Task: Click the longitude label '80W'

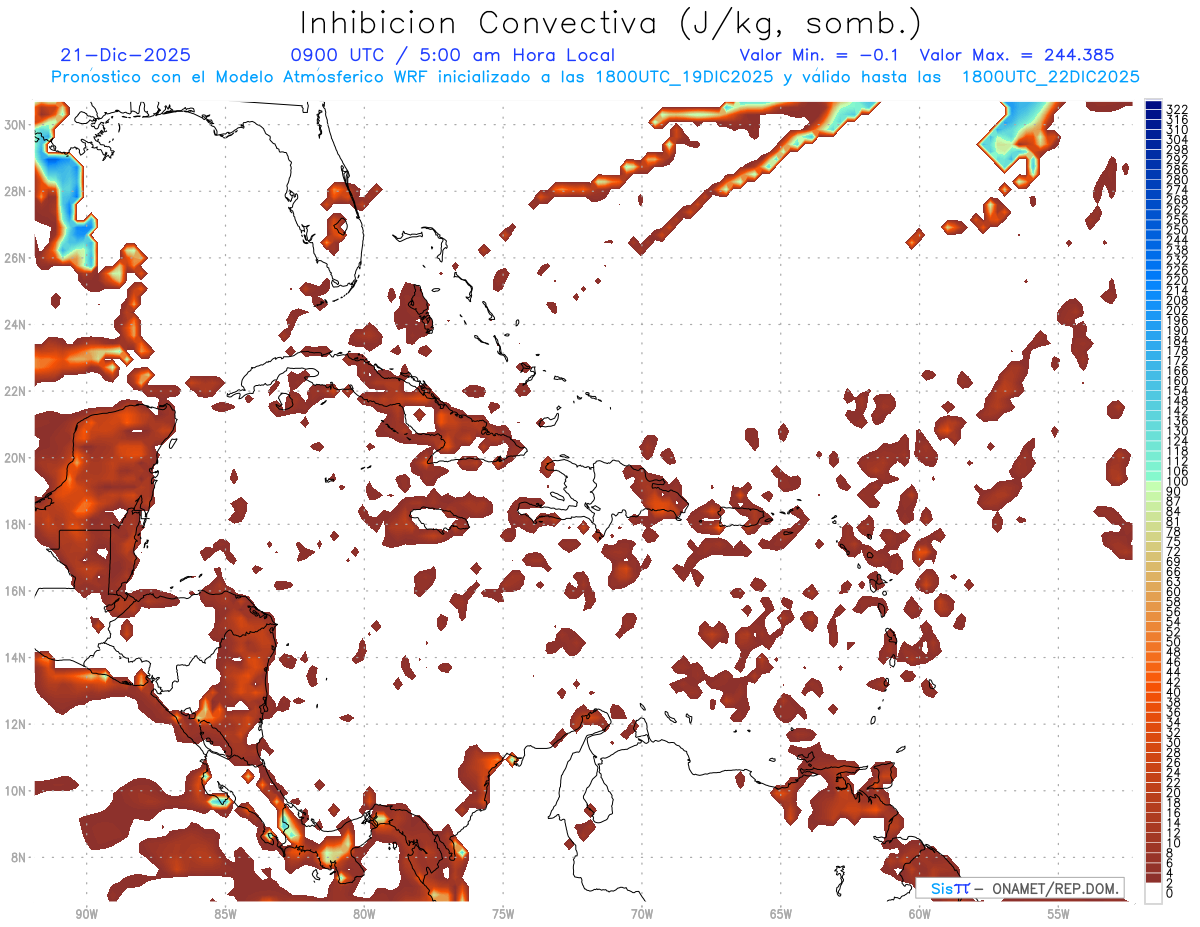Action: [364, 914]
